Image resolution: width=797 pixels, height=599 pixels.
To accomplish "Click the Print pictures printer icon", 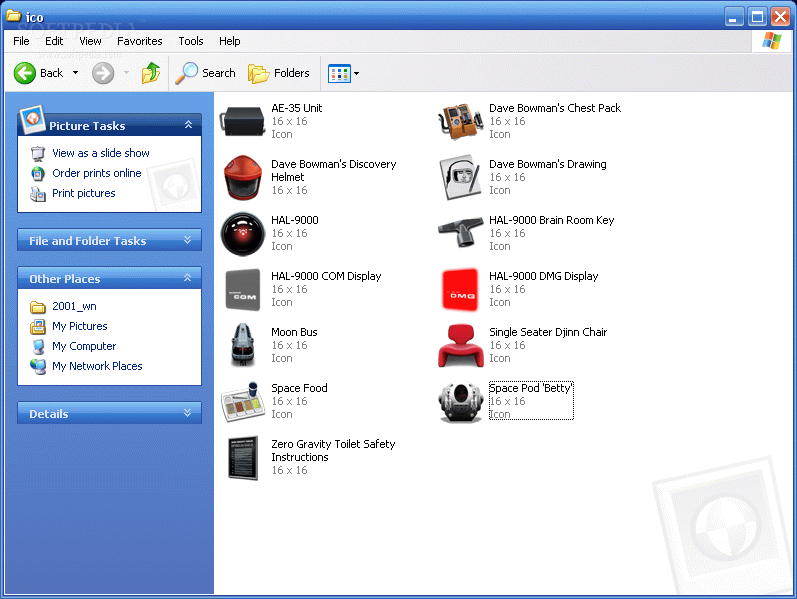I will point(38,194).
